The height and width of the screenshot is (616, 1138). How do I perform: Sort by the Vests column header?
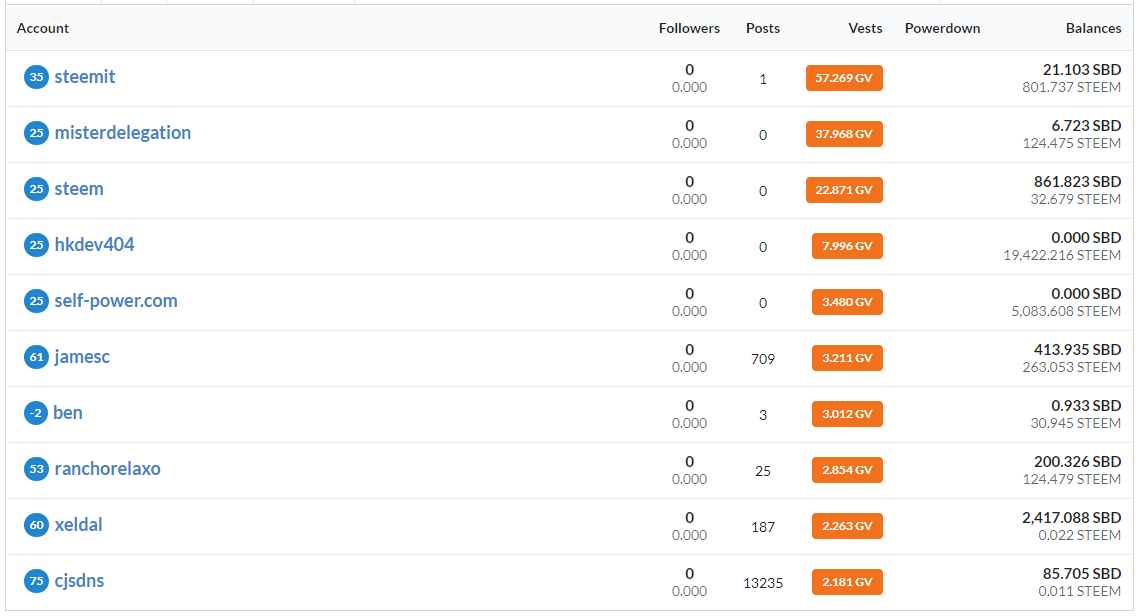[x=865, y=28]
